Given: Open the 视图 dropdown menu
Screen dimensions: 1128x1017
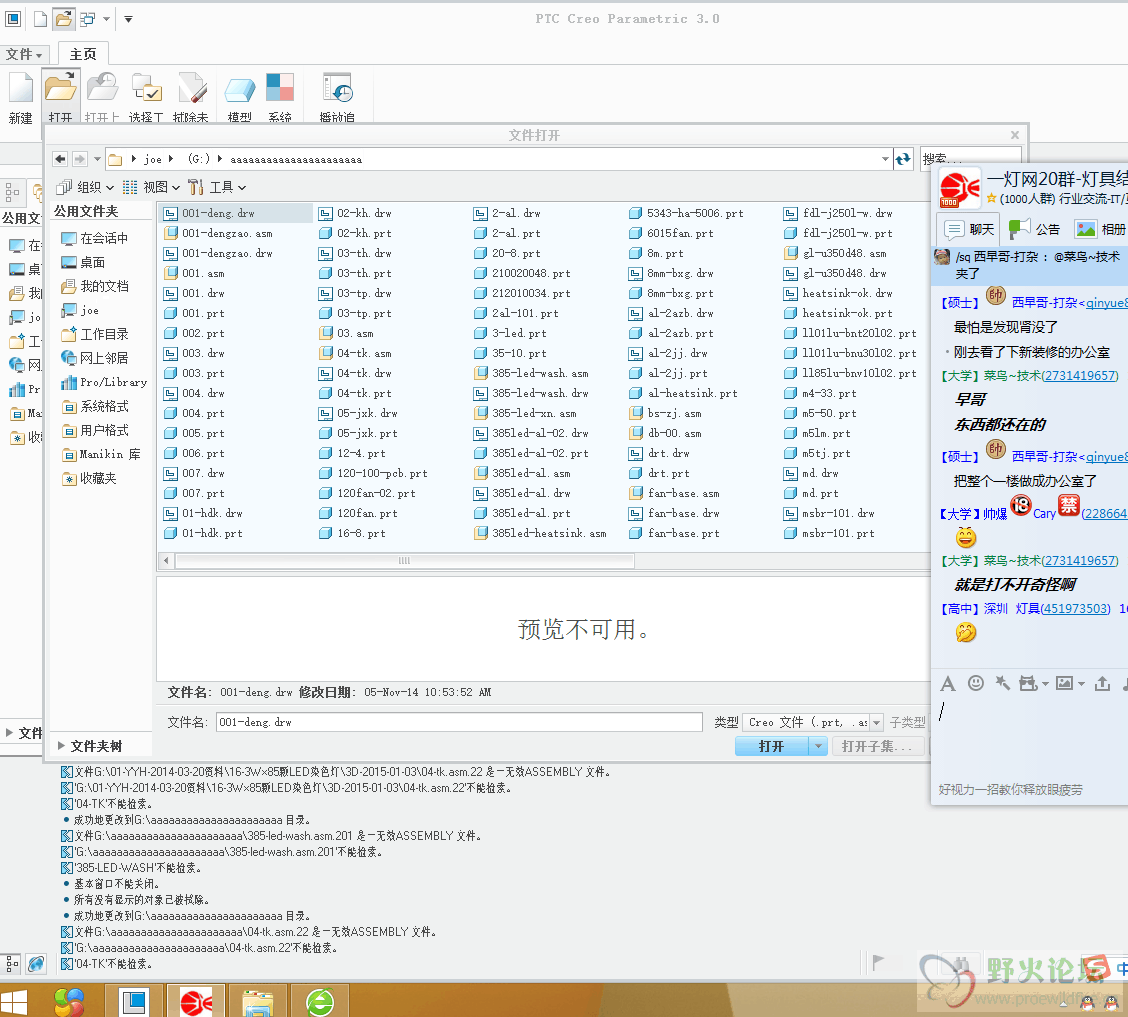Looking at the screenshot, I should tap(151, 187).
